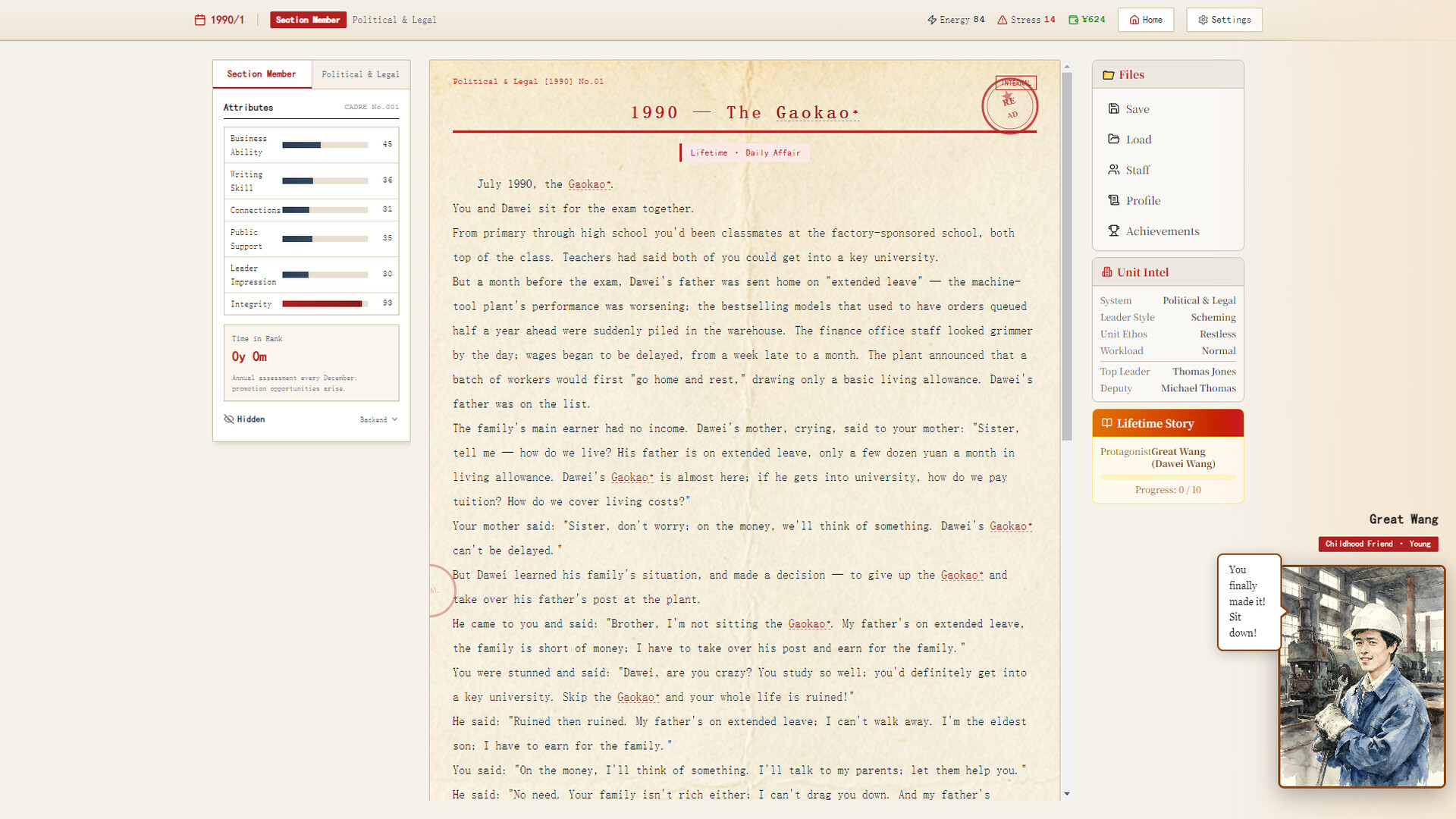Click Lifetime · Daily Affair tag
This screenshot has width=1456, height=819.
[745, 152]
